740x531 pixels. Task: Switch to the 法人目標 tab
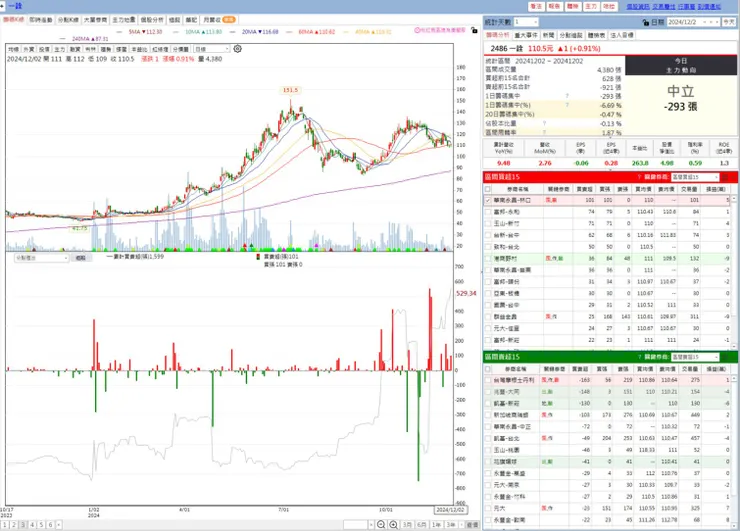(x=622, y=35)
